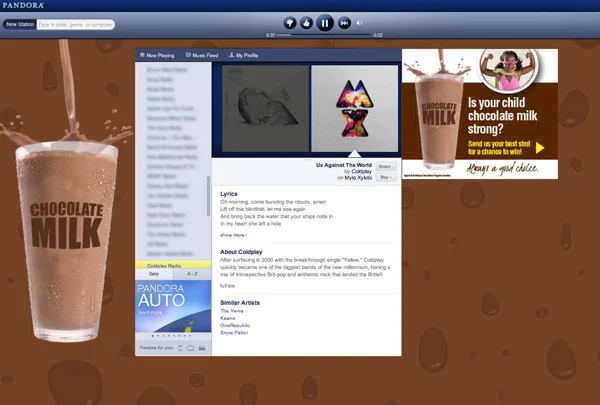The height and width of the screenshot is (405, 600).
Task: Pause the current song
Action: [325, 23]
